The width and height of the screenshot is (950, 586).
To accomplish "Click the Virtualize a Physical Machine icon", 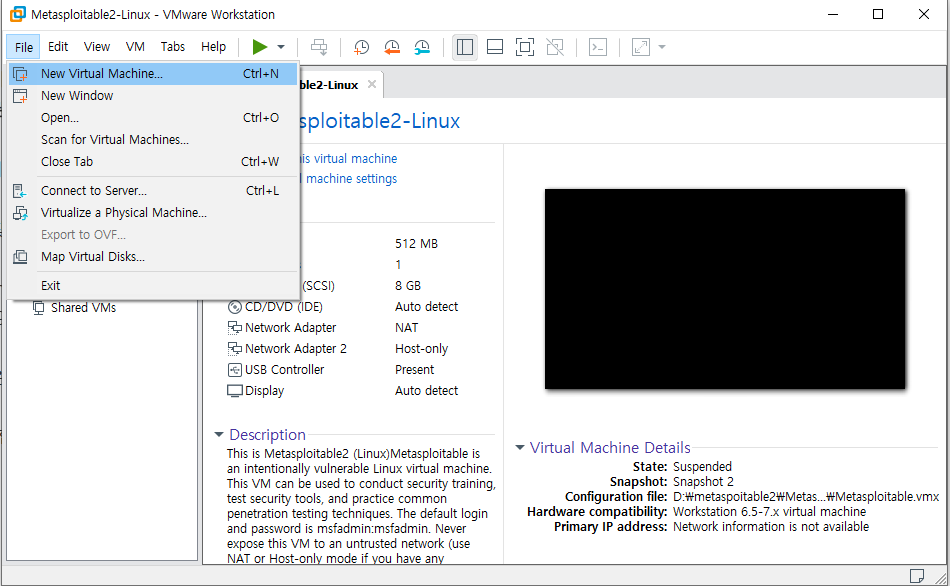I will point(20,213).
